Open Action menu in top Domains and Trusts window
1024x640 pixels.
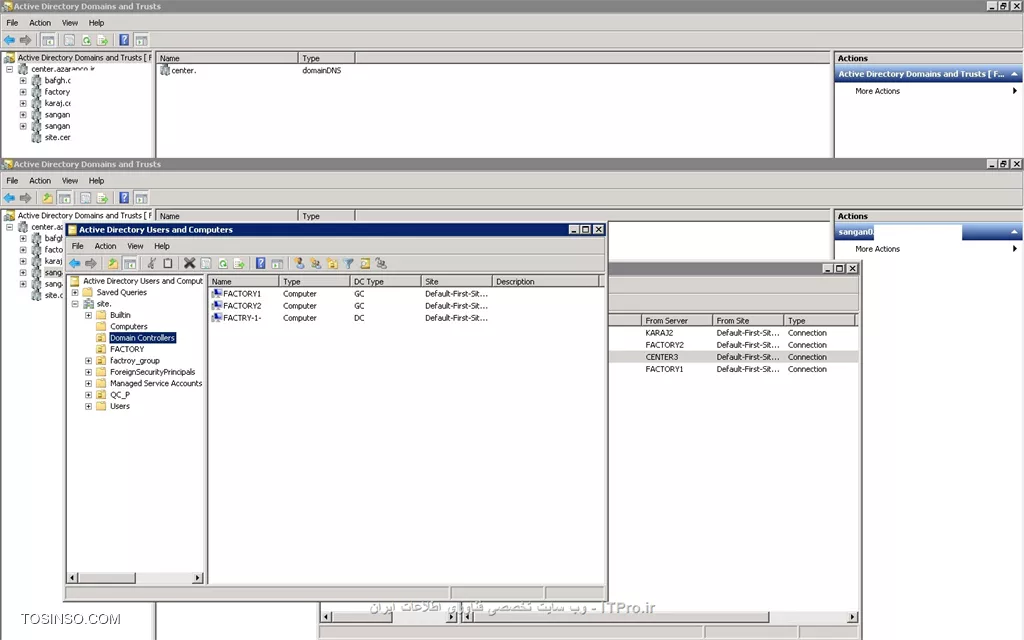point(40,23)
